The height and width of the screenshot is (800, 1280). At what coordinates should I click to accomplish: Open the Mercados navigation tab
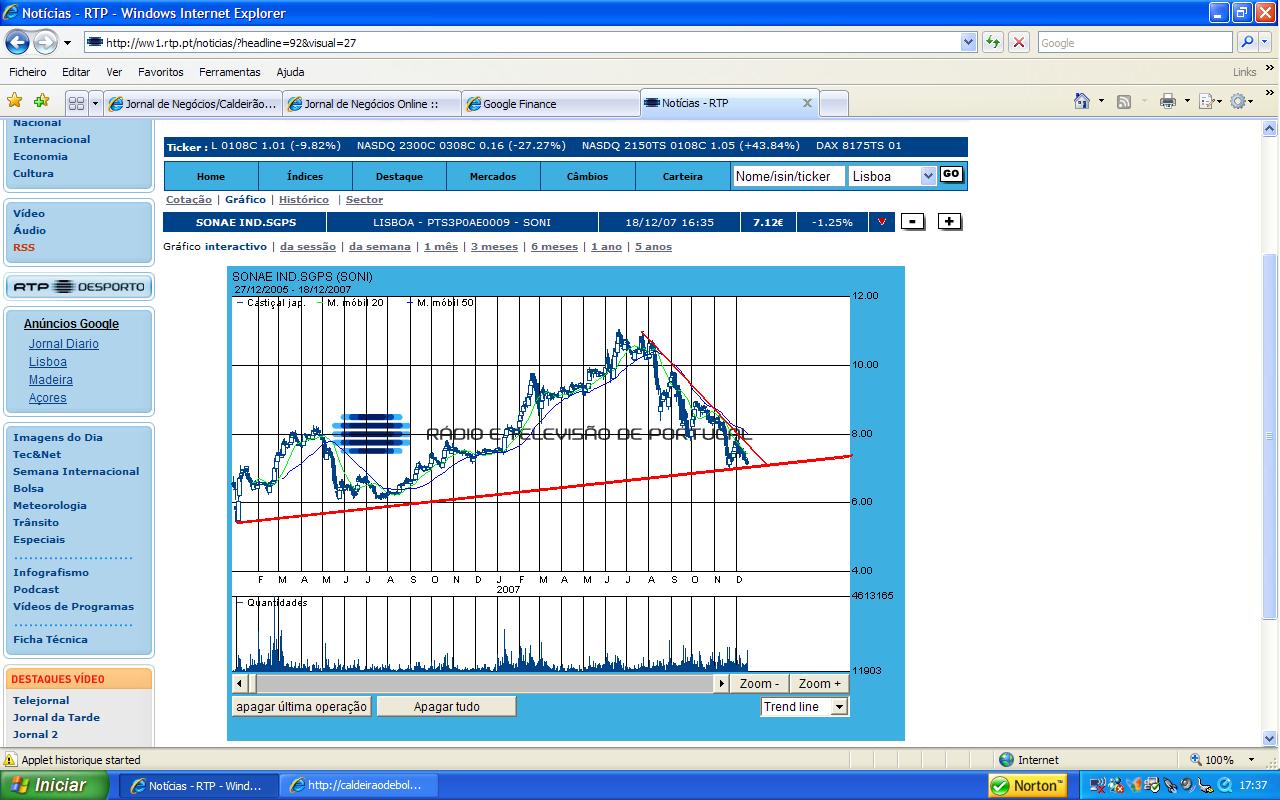pos(493,176)
